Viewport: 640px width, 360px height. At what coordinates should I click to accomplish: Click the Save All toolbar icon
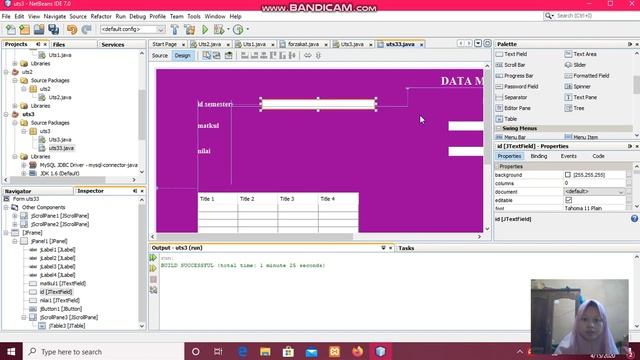[x=53, y=29]
